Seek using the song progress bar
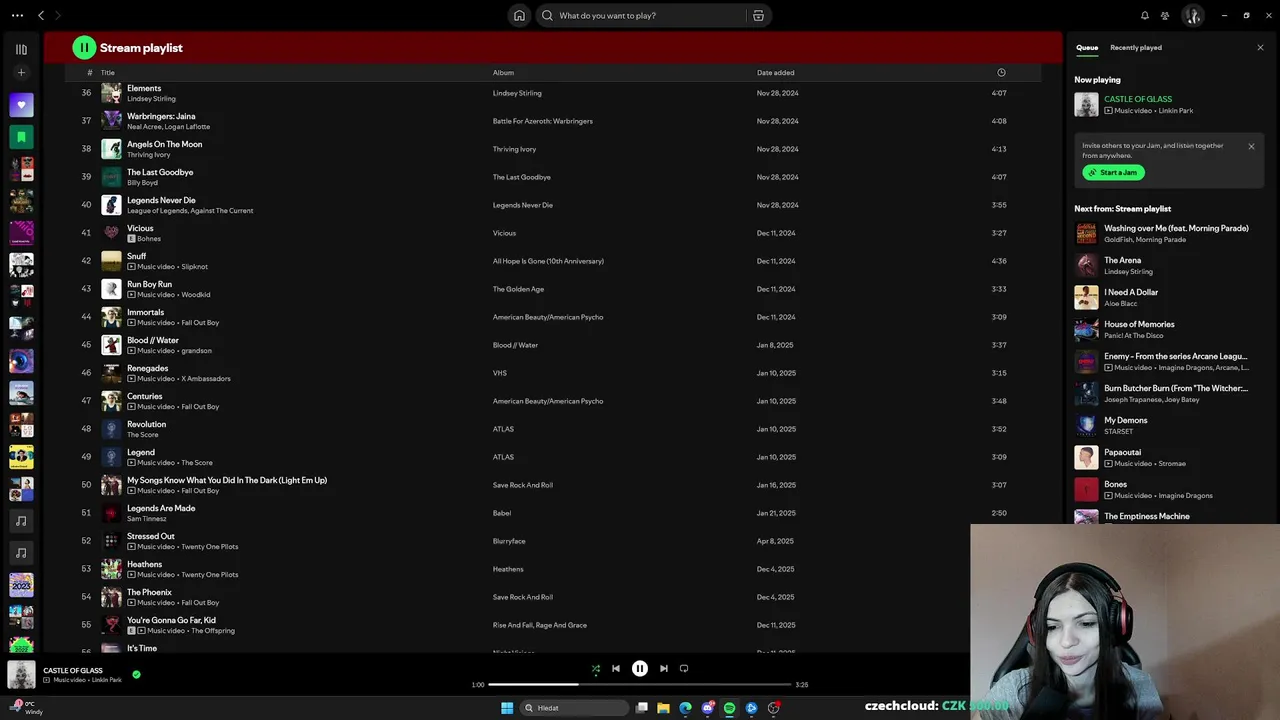 640,685
